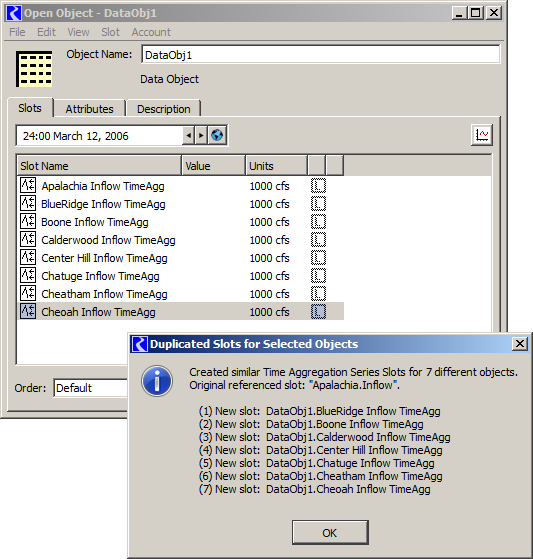This screenshot has height=559, width=533.
Task: Click the Boone Inflow TimeAgg slot icon
Action: (x=28, y=221)
